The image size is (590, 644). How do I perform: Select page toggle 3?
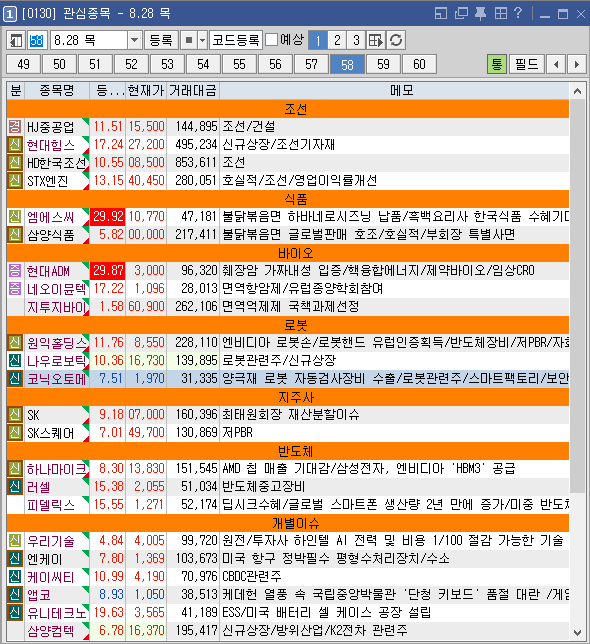click(x=356, y=40)
